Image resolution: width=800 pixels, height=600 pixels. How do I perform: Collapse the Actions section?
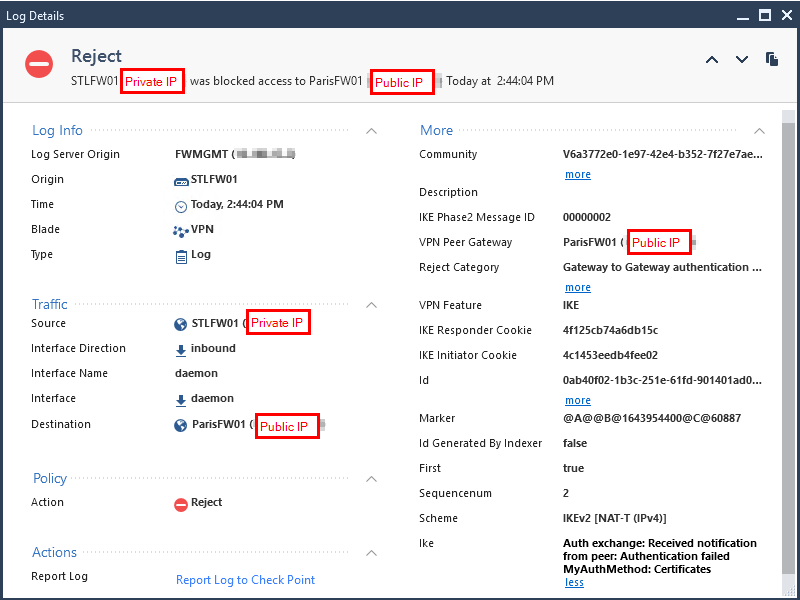tap(372, 553)
